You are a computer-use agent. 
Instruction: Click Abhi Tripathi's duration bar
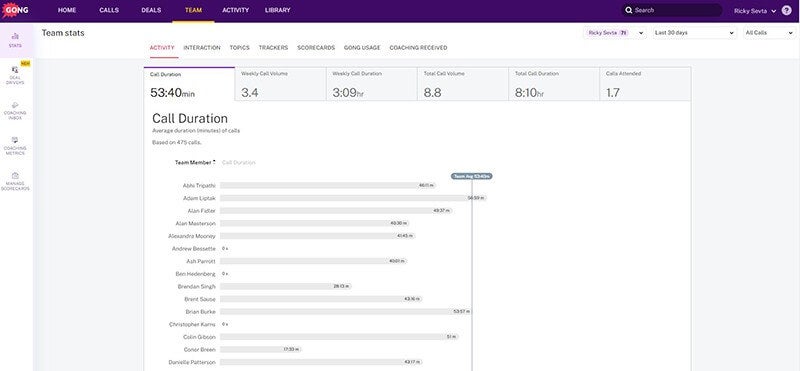coord(328,186)
